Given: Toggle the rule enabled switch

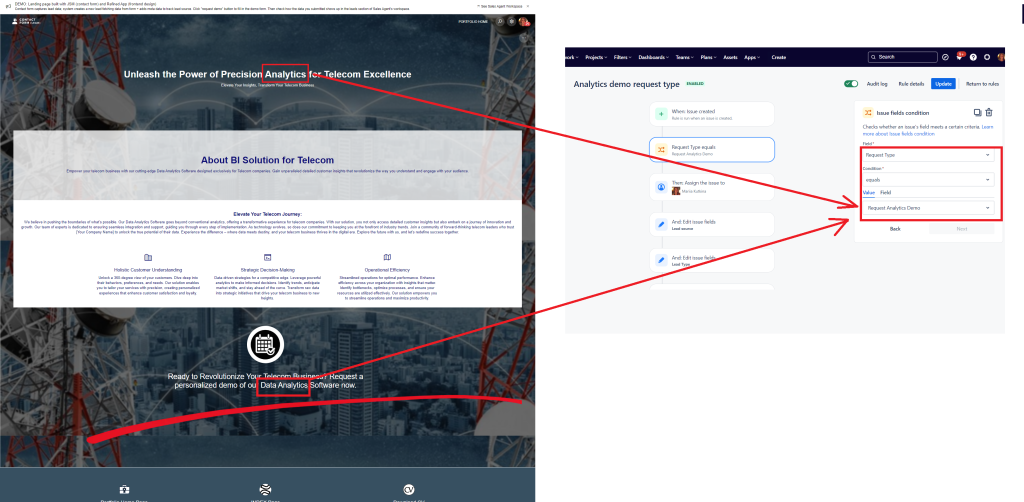Looking at the screenshot, I should [851, 84].
